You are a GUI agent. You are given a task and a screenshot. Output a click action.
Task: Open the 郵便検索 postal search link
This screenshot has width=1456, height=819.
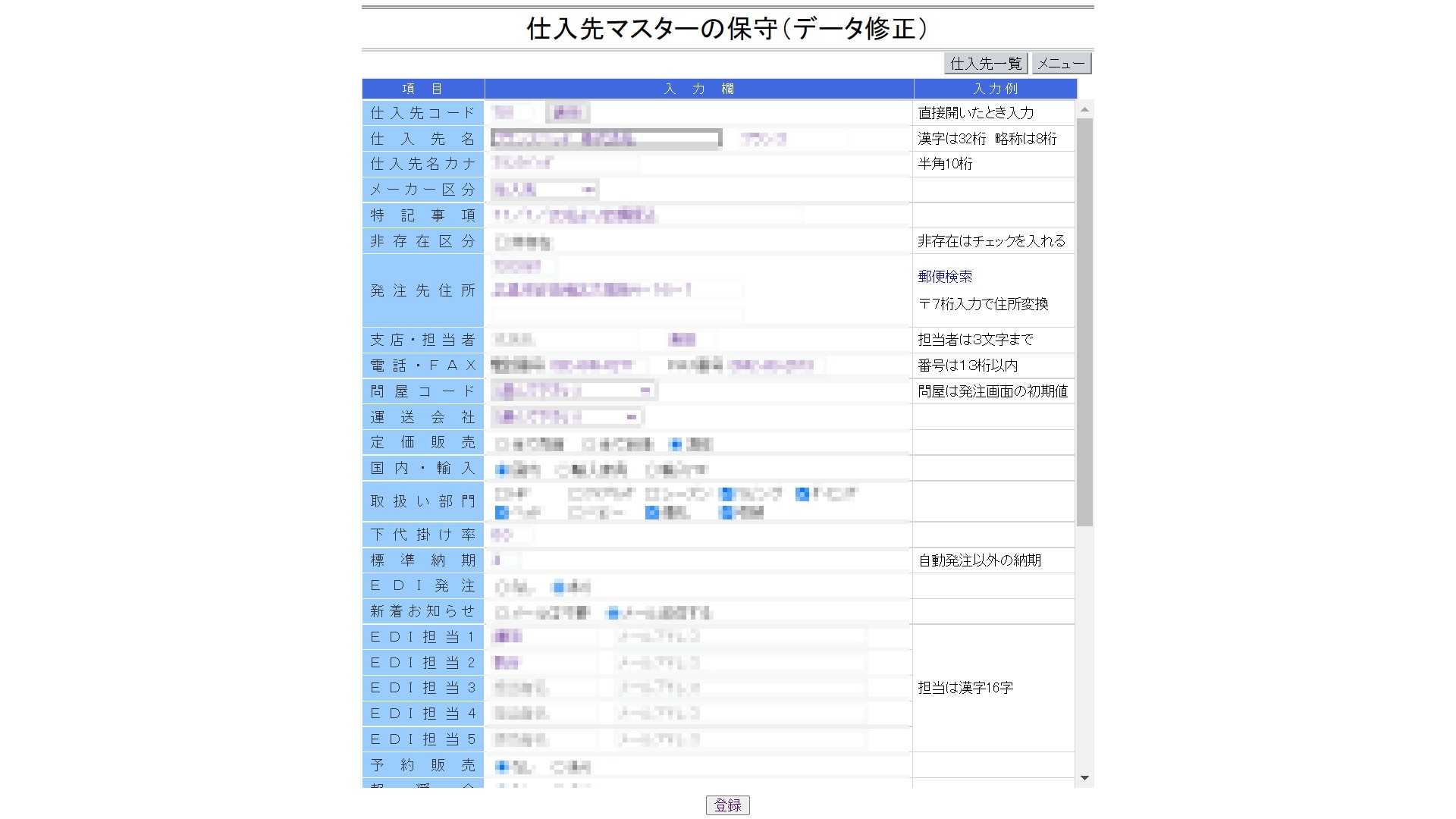pyautogui.click(x=945, y=277)
